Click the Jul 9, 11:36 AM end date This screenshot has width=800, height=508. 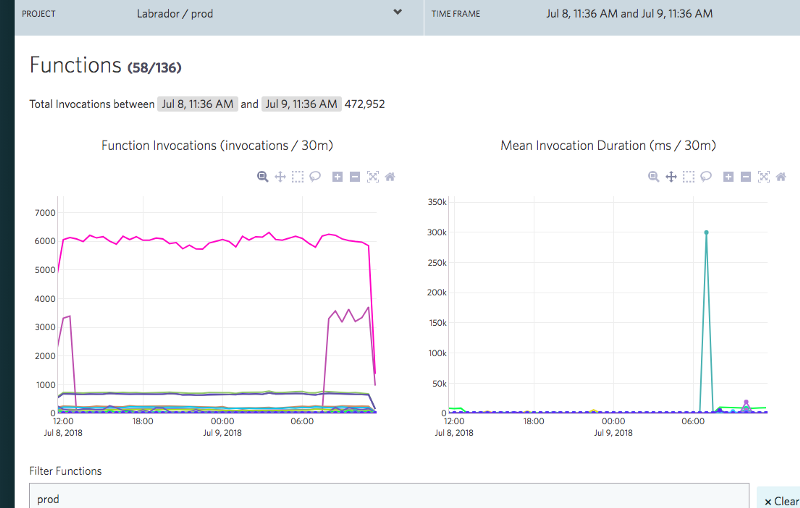click(301, 104)
